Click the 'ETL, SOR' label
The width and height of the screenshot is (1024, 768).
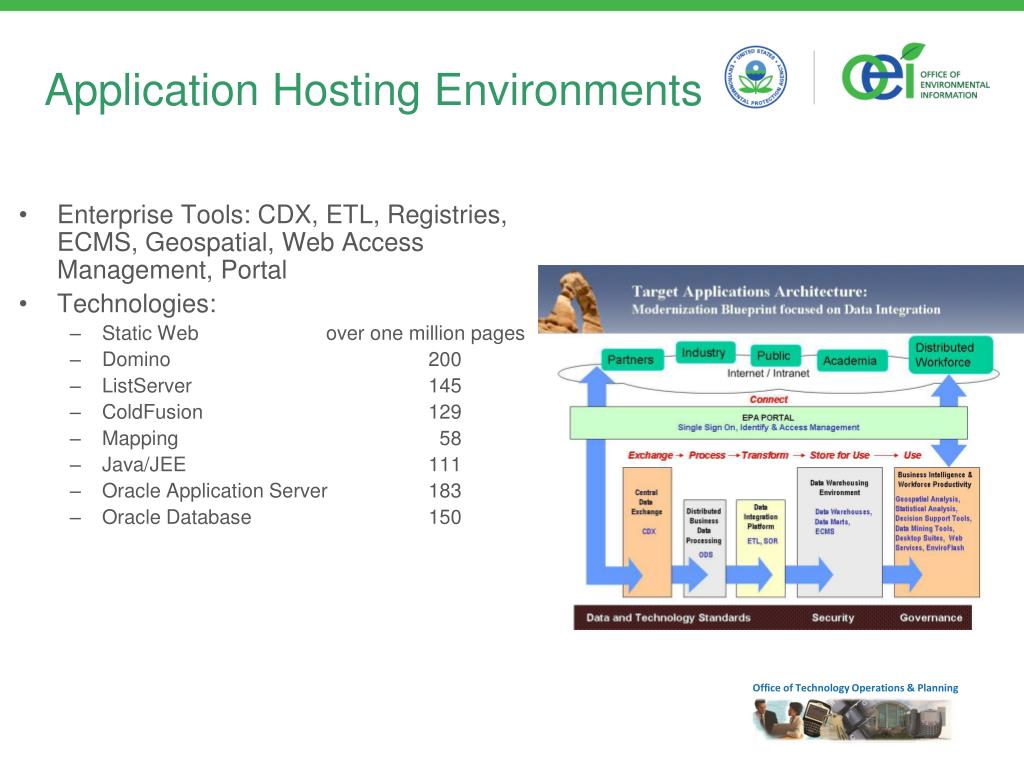click(761, 541)
